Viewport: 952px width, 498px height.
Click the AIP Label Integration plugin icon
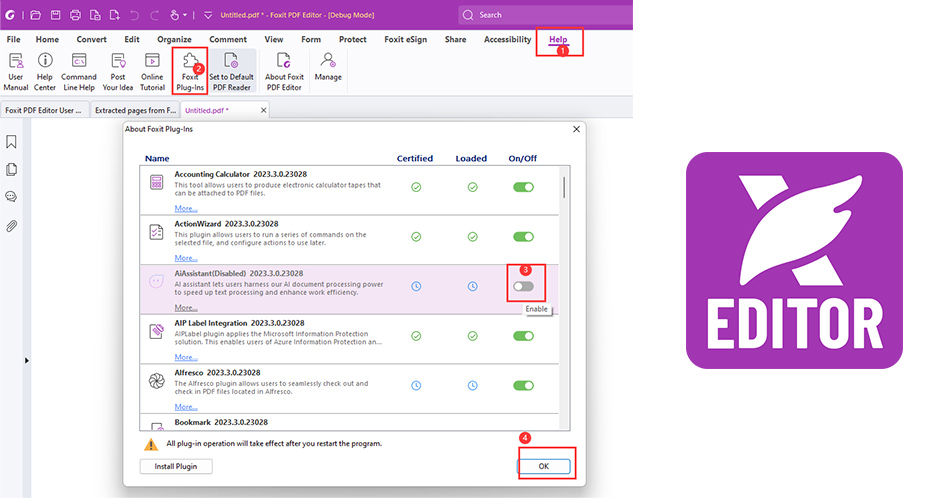[157, 332]
